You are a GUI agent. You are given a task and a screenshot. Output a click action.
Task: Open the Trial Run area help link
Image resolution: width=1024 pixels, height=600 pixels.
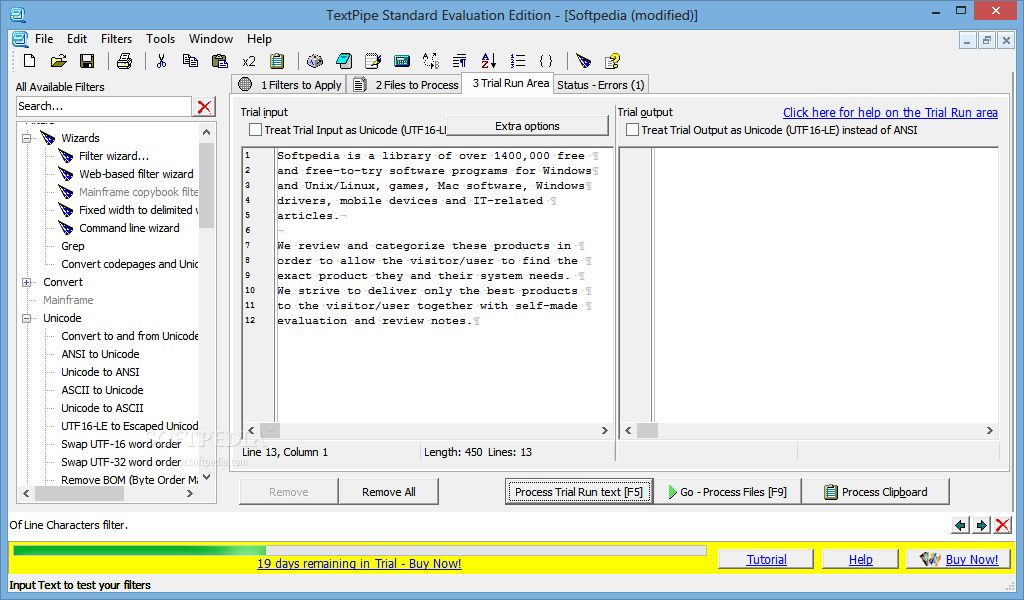[x=890, y=112]
